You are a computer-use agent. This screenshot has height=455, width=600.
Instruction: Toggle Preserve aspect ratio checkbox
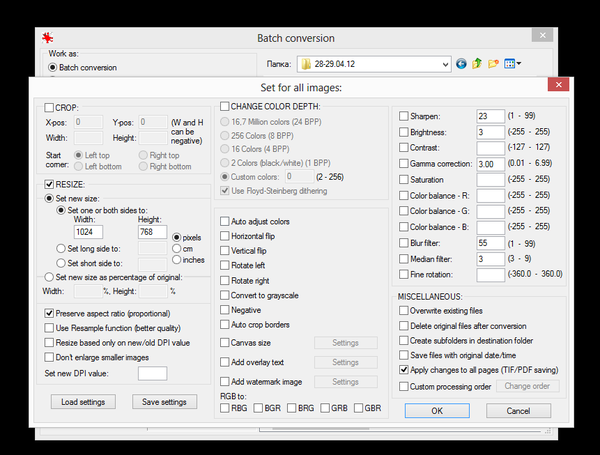pyautogui.click(x=49, y=313)
